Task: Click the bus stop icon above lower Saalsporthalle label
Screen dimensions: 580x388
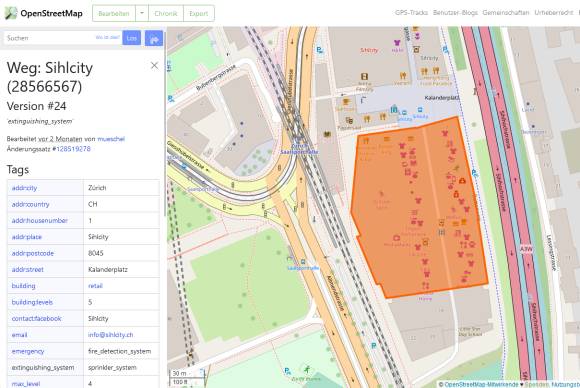Action: coord(303,262)
